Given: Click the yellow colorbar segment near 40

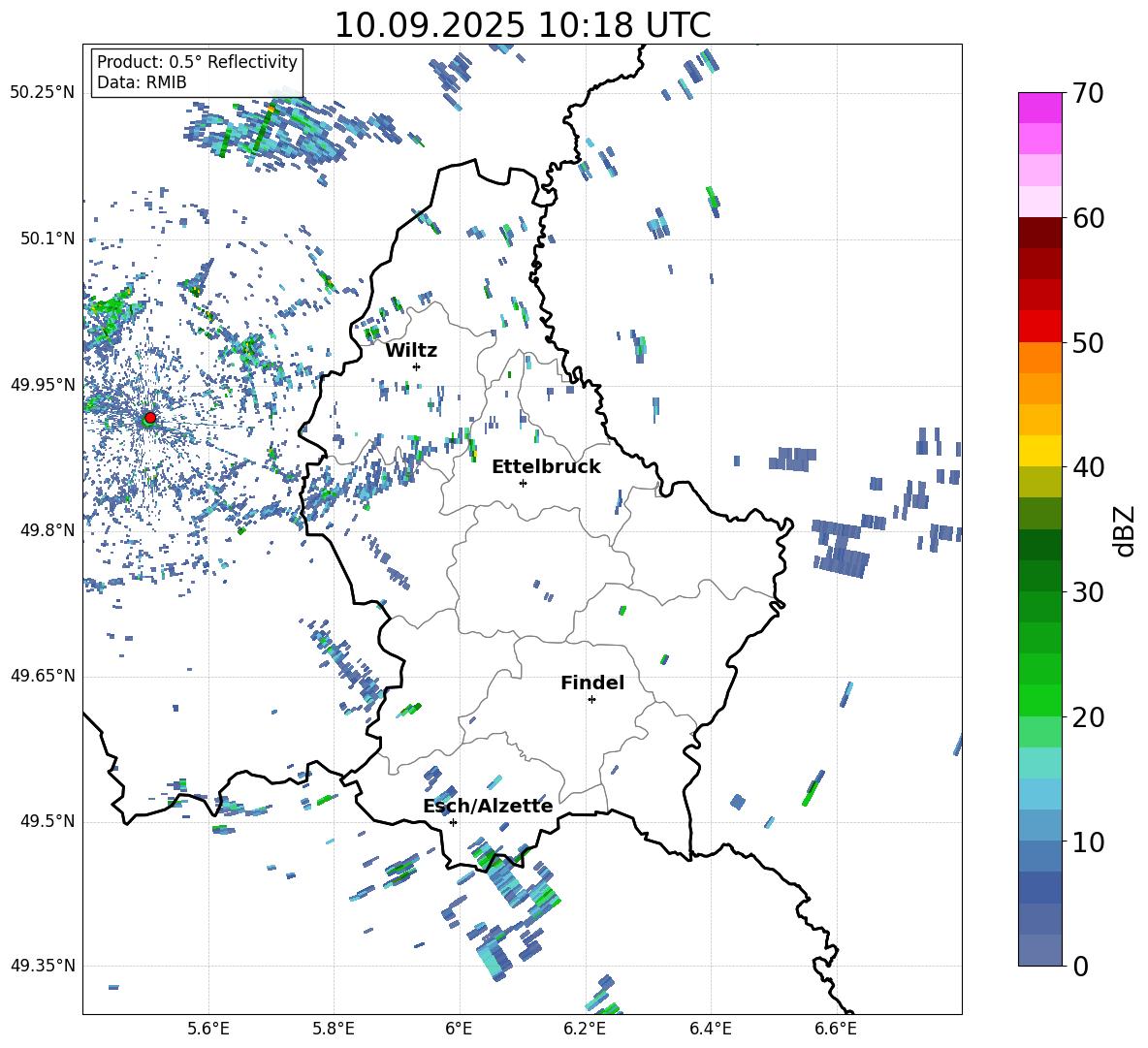Looking at the screenshot, I should point(1039,451).
